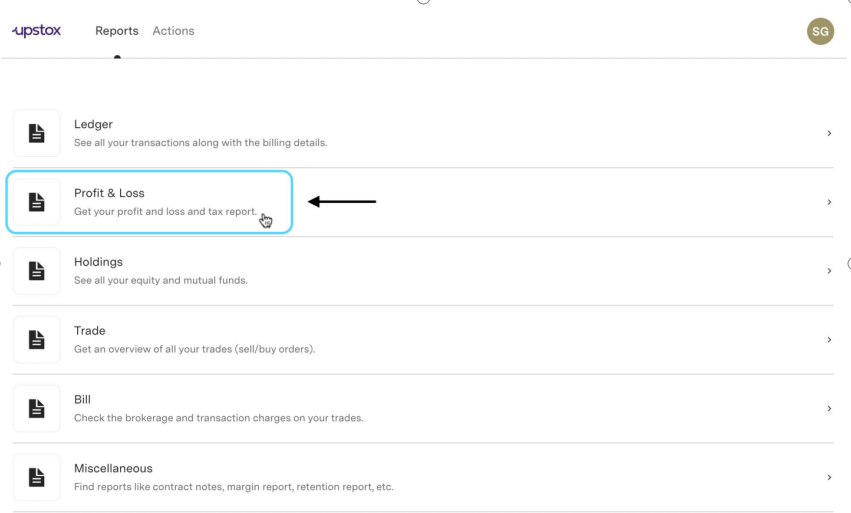This screenshot has height=513, width=851.
Task: Click the Trade document icon
Action: point(36,339)
